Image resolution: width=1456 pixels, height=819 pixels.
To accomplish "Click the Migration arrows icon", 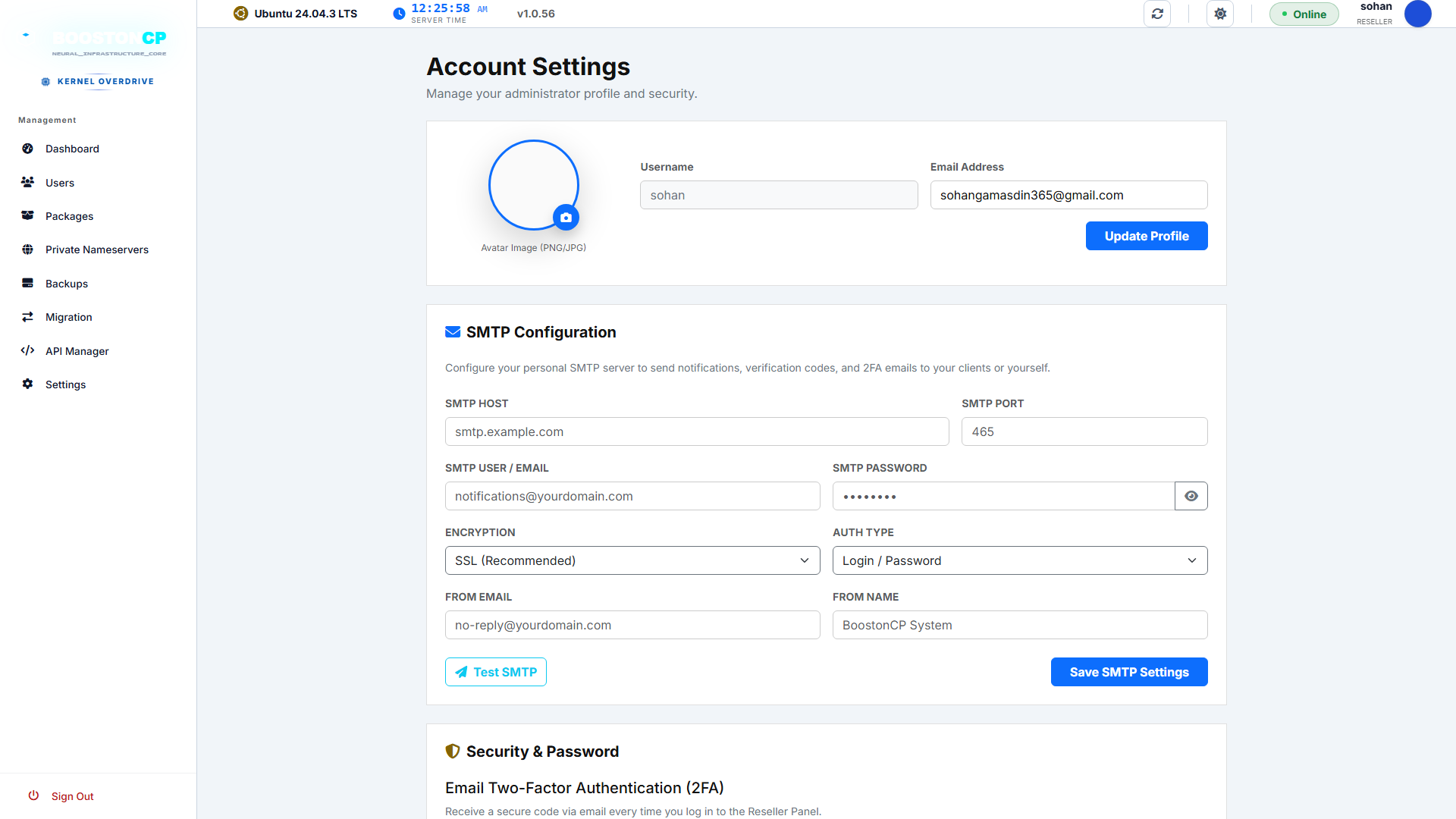I will 28,317.
